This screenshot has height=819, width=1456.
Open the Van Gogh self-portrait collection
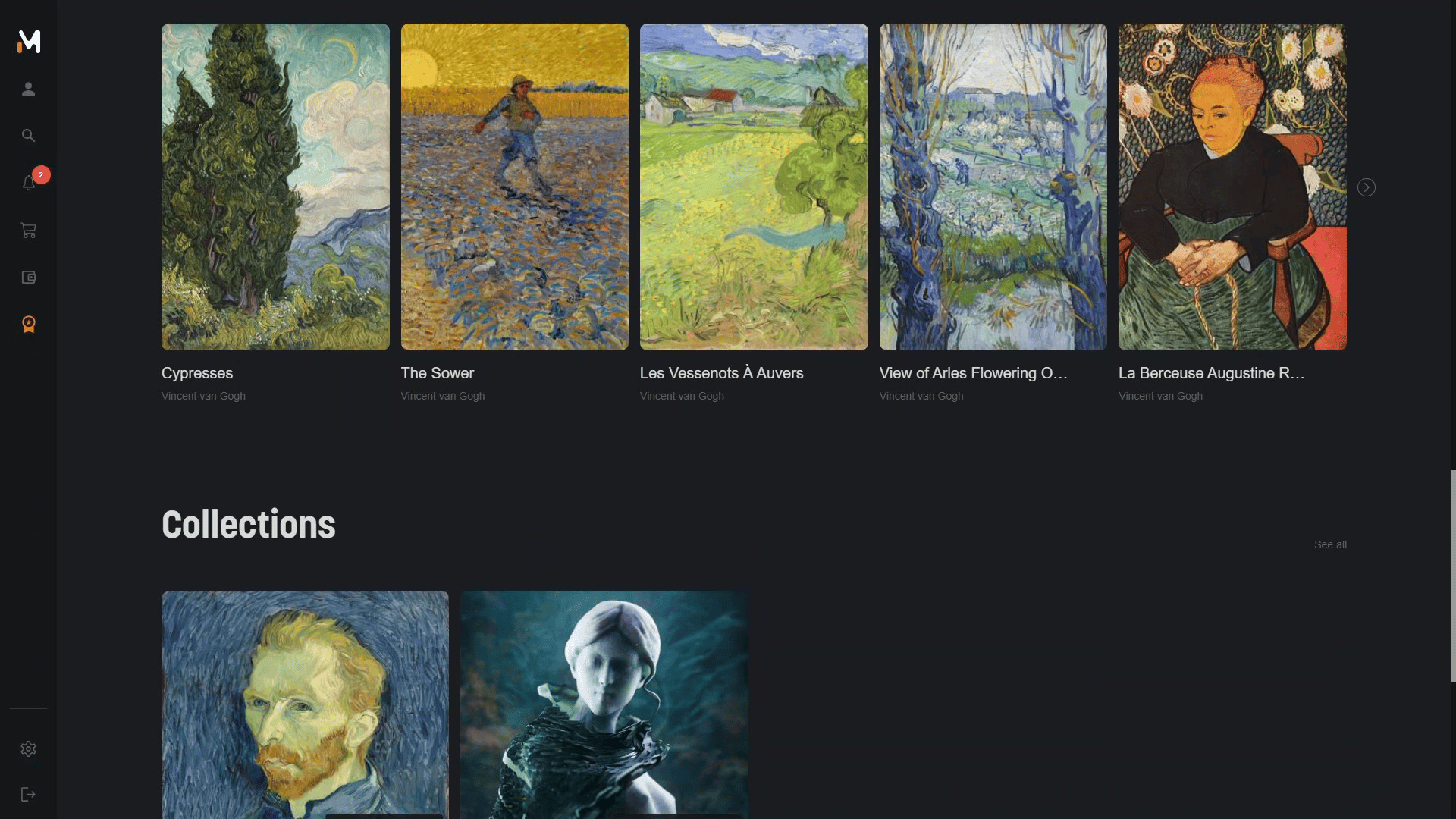(305, 704)
